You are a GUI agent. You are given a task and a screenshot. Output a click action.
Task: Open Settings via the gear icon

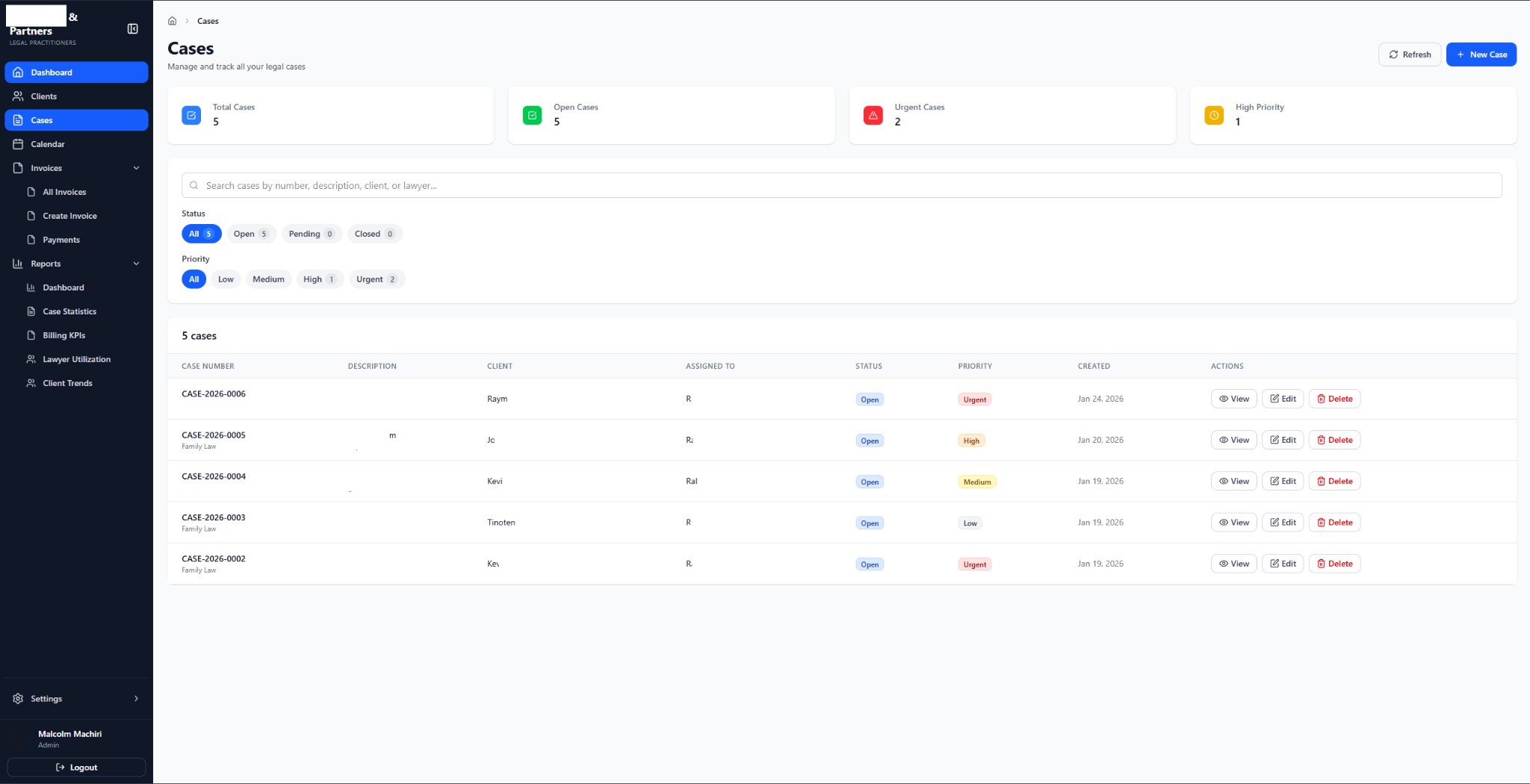click(x=18, y=698)
